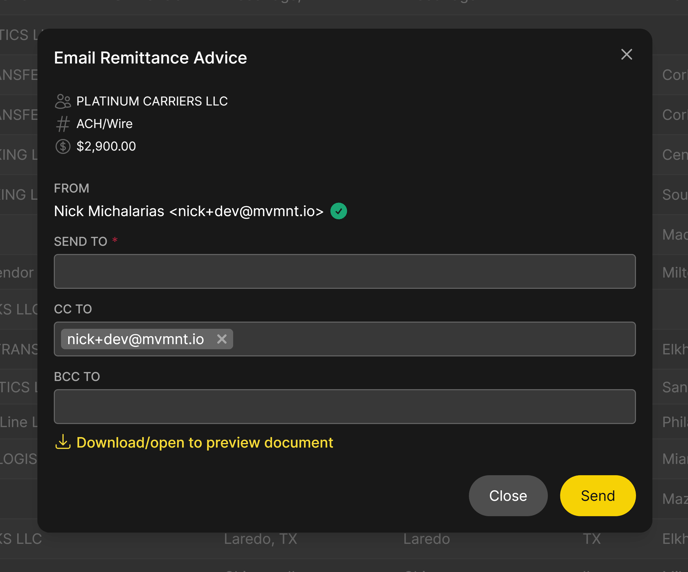This screenshot has height=572, width=688.
Task: Click the TX state cell in background table
Action: (591, 539)
